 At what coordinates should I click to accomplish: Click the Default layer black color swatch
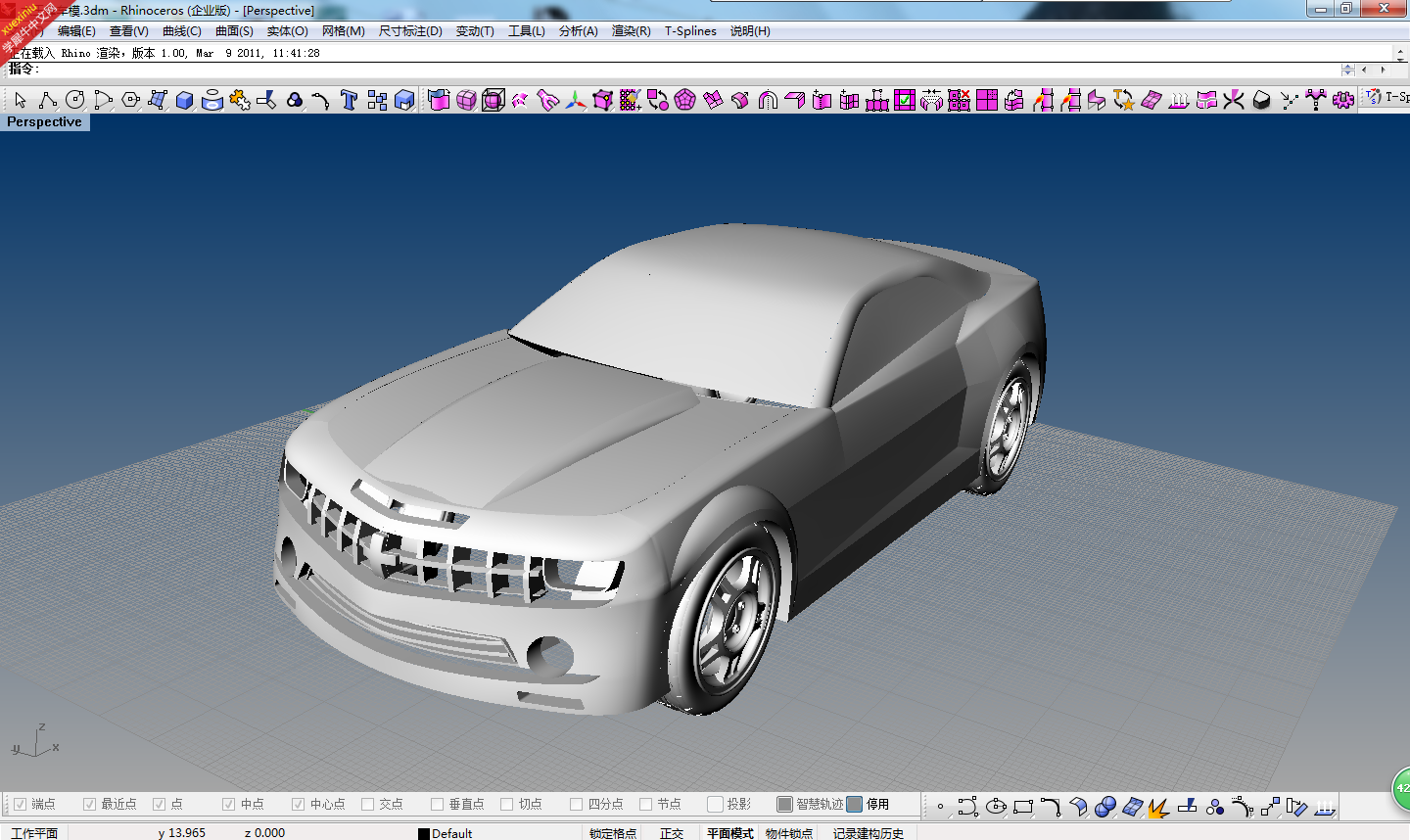tap(424, 834)
